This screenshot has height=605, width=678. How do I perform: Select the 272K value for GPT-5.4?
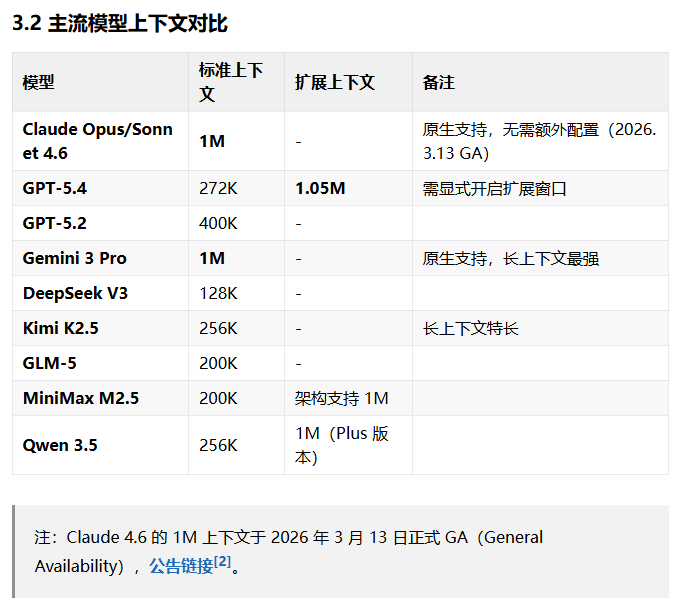click(218, 188)
